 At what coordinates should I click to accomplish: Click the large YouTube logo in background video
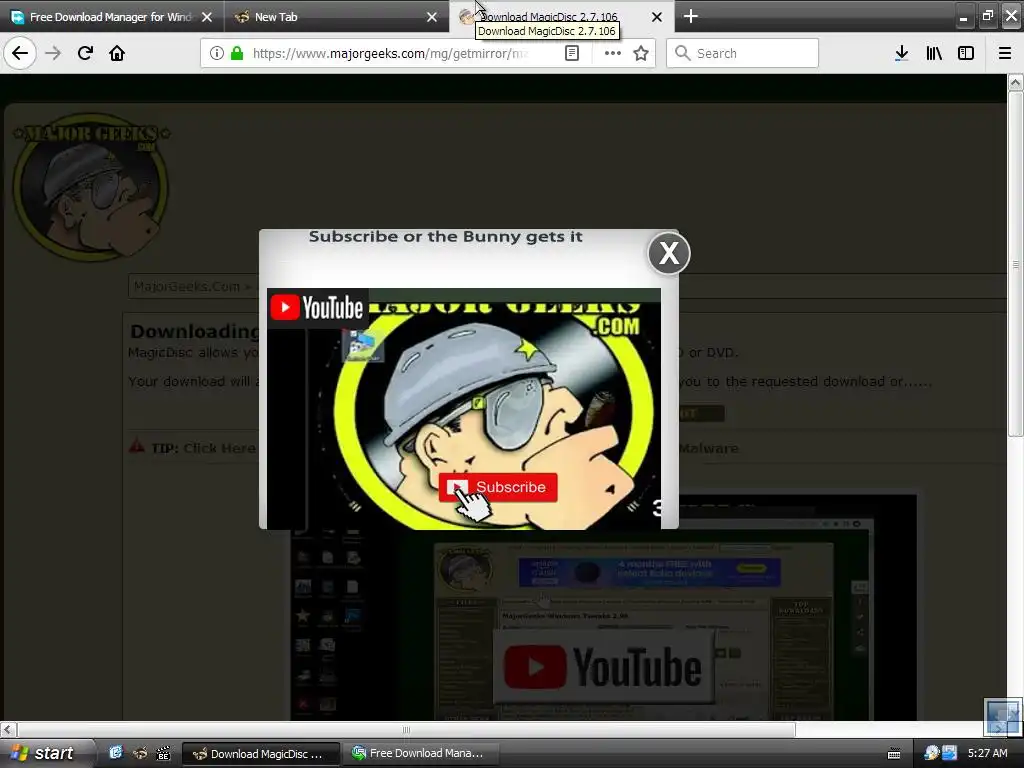tap(603, 667)
